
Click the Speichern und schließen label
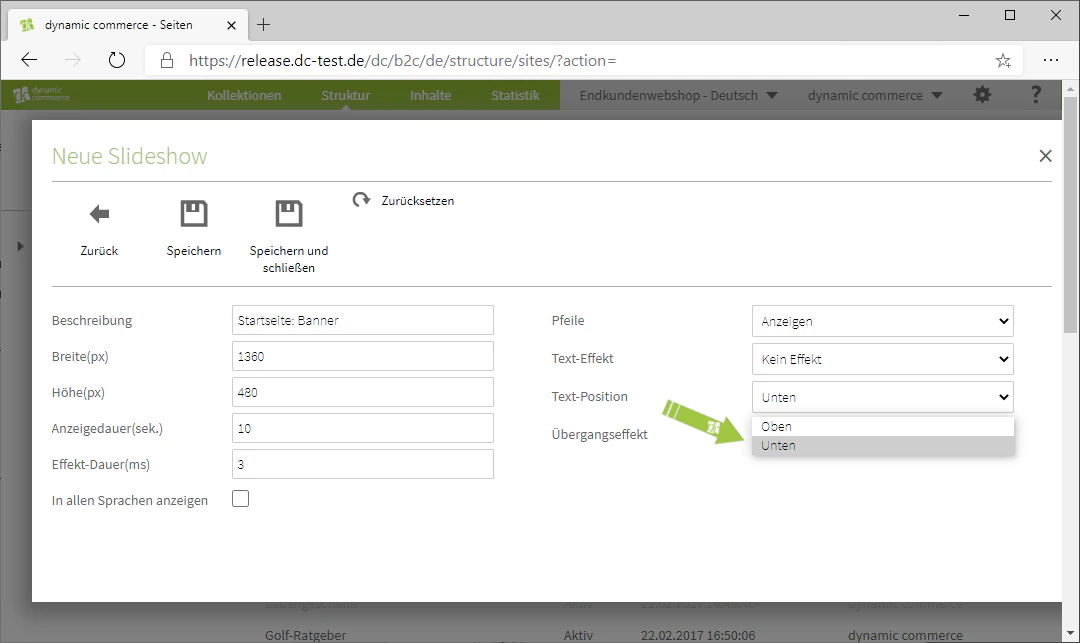tap(289, 259)
